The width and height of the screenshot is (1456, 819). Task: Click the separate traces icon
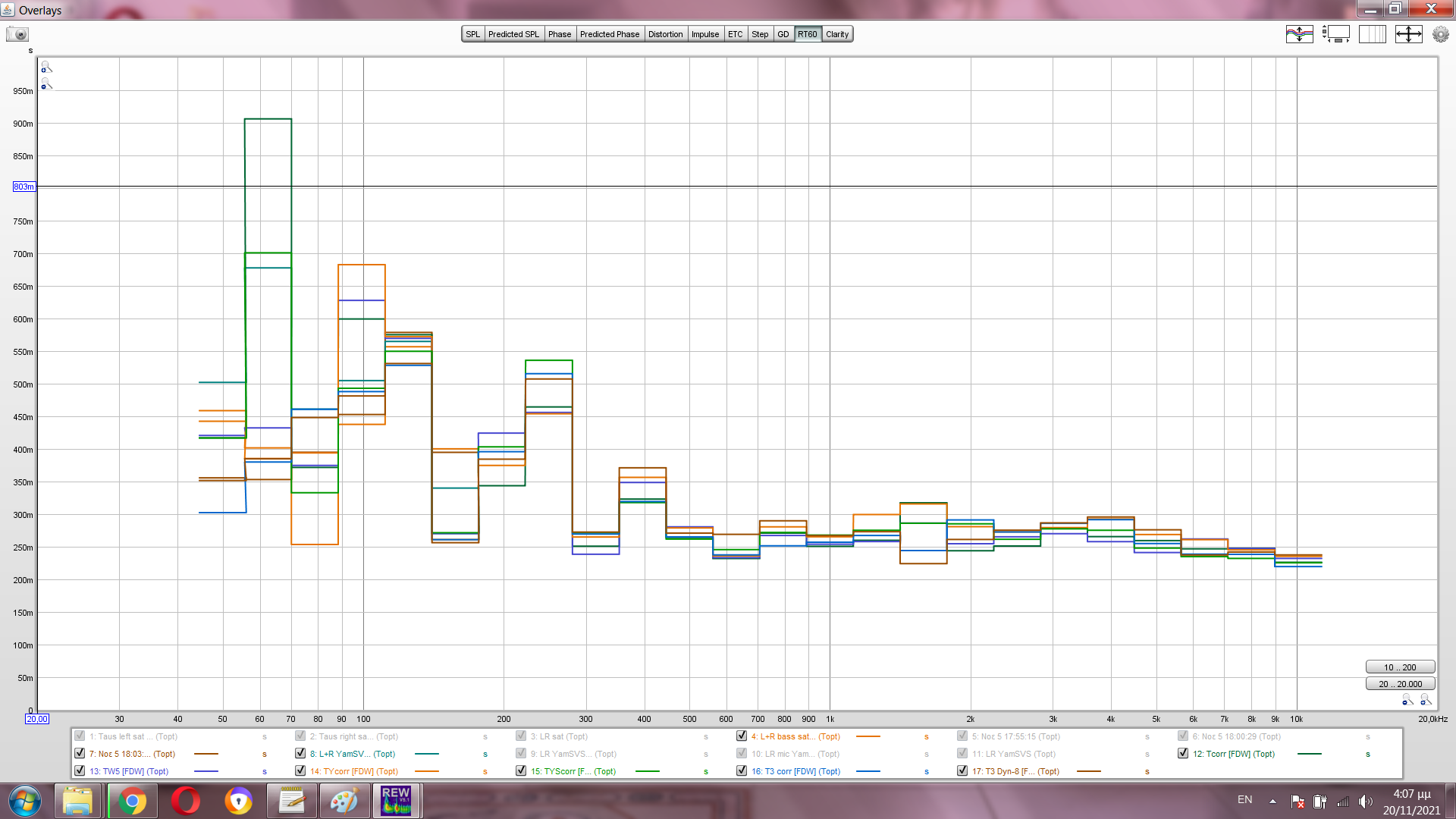(x=1299, y=34)
